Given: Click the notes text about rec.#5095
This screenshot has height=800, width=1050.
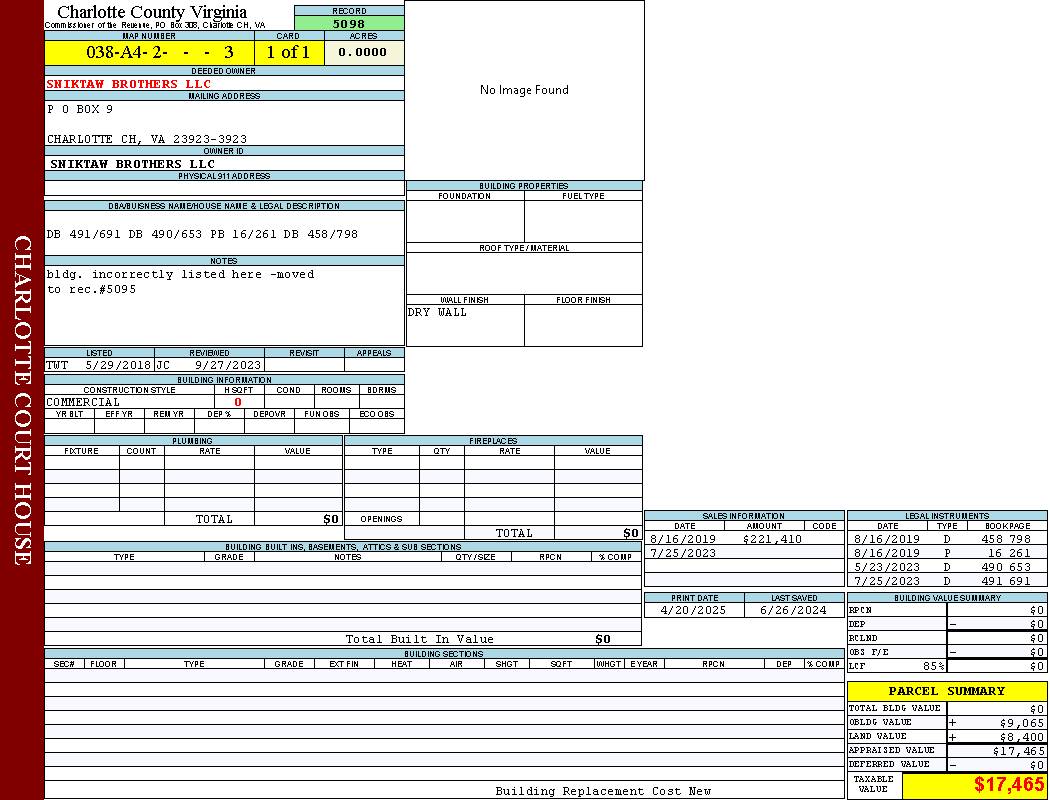Looking at the screenshot, I should pos(180,281).
